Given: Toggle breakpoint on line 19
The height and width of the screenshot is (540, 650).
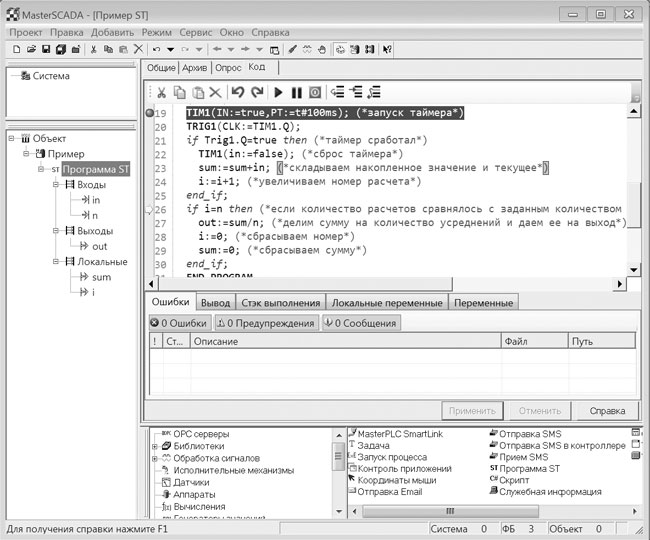Looking at the screenshot, I should pos(150,113).
